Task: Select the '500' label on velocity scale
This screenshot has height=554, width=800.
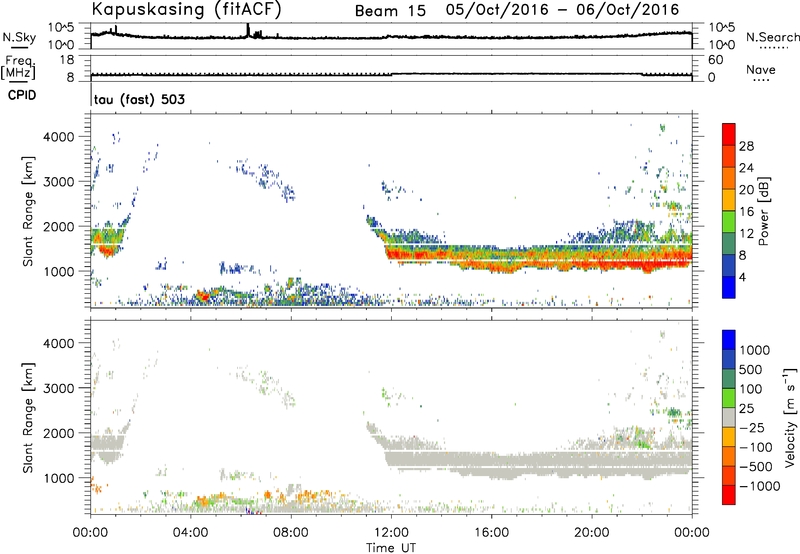Action: click(751, 369)
